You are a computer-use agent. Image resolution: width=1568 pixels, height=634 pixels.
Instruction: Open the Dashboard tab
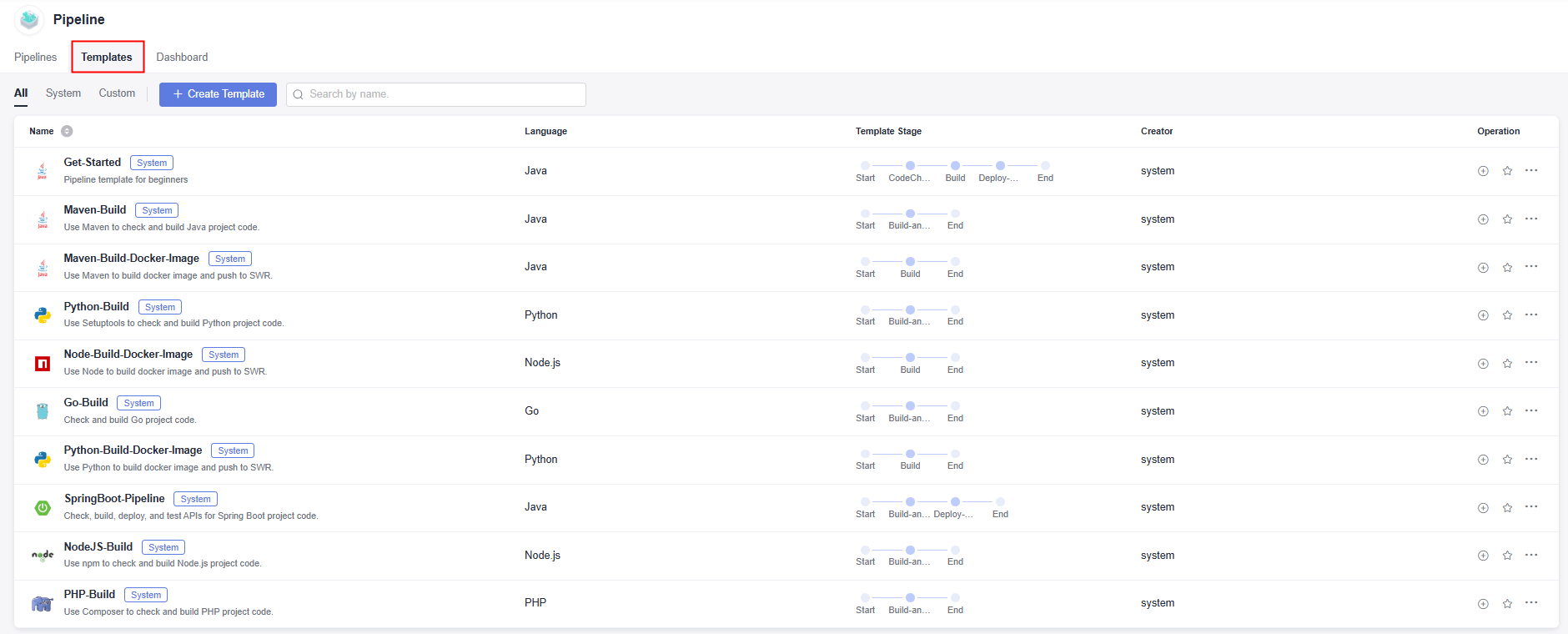click(x=182, y=58)
